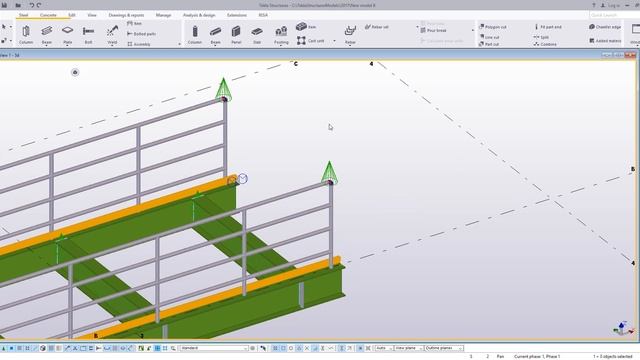Click the 'Pan' status bar entry
Viewport: 640px width, 360px height.
coord(500,356)
